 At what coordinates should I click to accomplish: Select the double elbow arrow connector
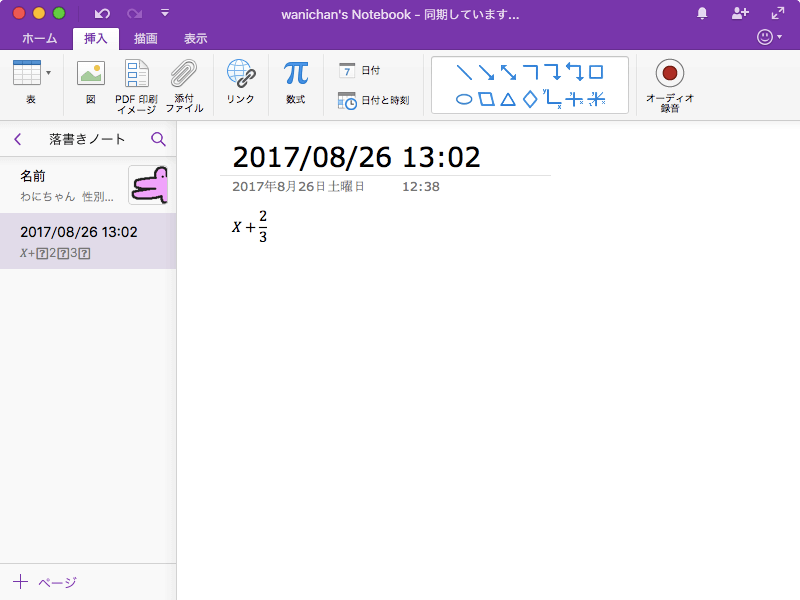[x=574, y=72]
